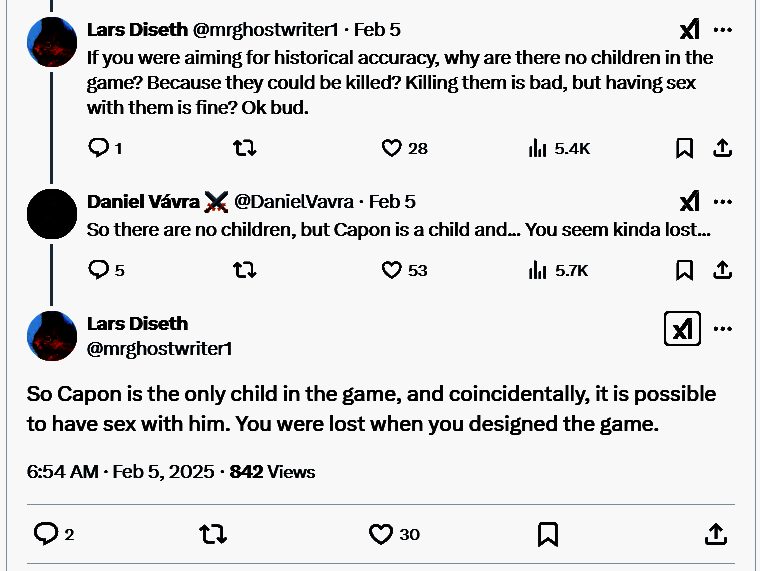Image resolution: width=760 pixels, height=571 pixels.
Task: Open more options on first Lars tweet
Action: click(723, 30)
